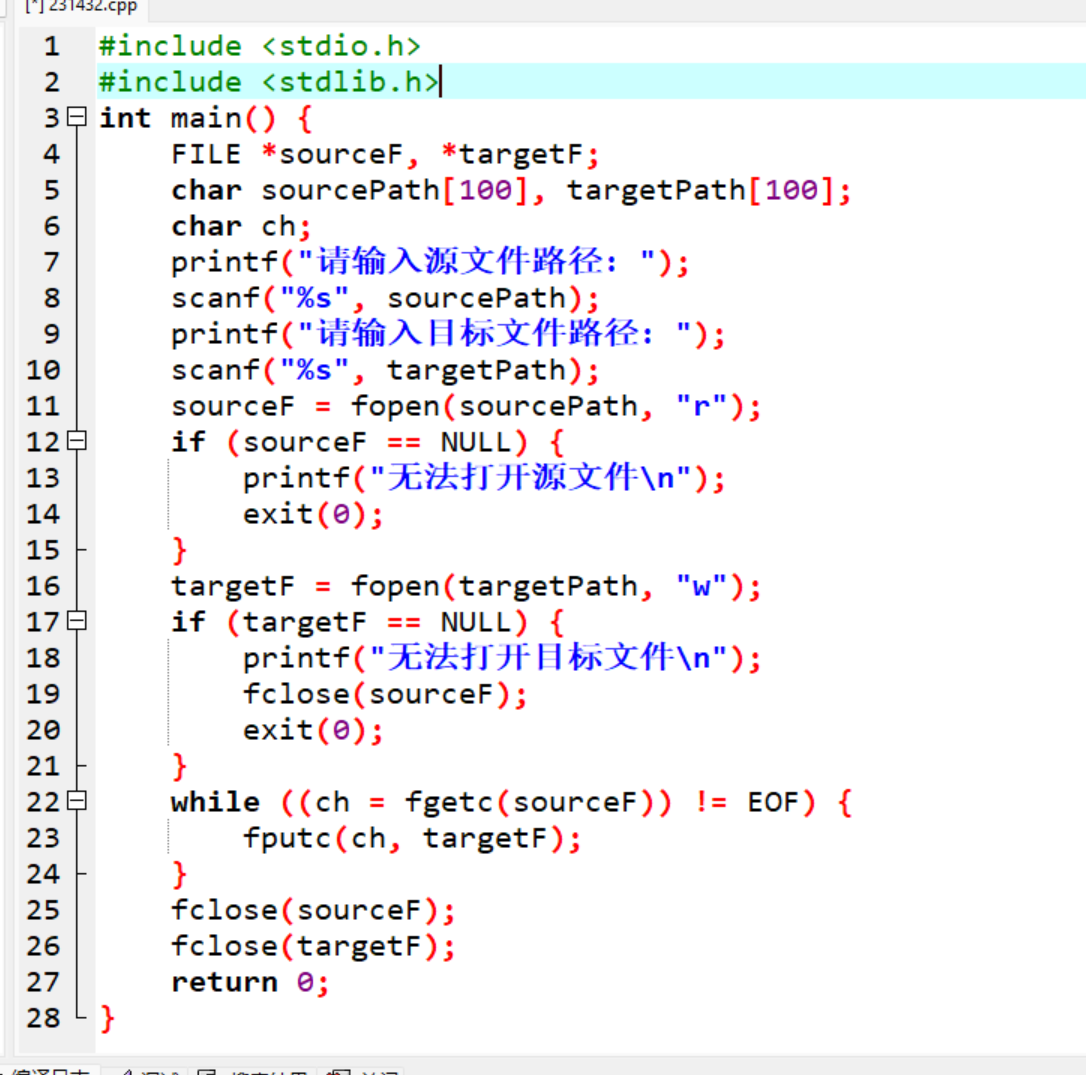This screenshot has height=1075, width=1086.
Task: Click 'scanf("%s", targetPath);' statement
Action: pos(385,371)
